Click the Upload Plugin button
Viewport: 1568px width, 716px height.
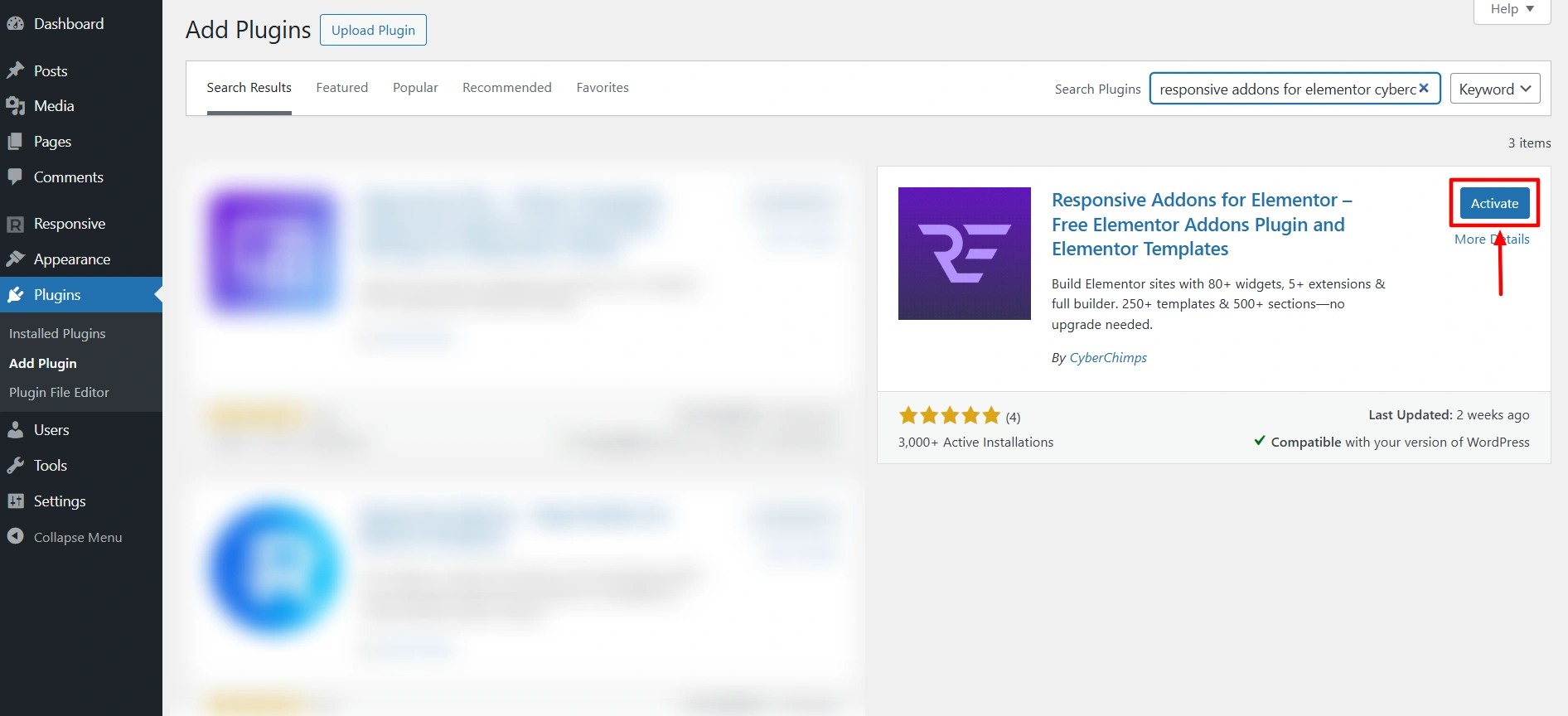pos(373,30)
